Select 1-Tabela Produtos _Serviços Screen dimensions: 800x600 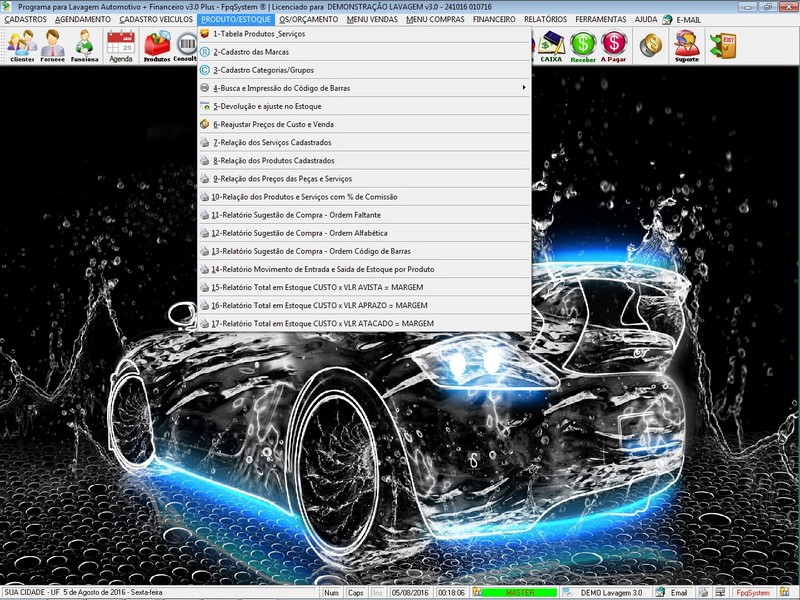click(364, 34)
